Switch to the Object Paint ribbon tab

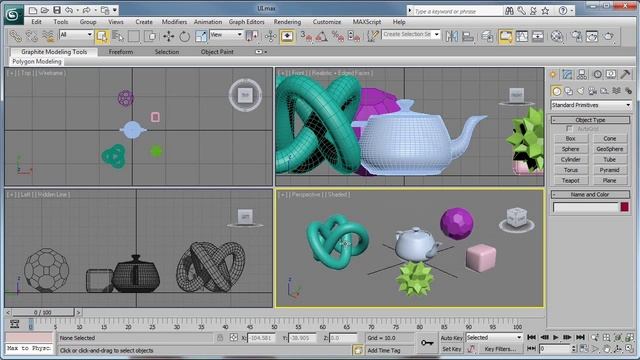[x=217, y=52]
